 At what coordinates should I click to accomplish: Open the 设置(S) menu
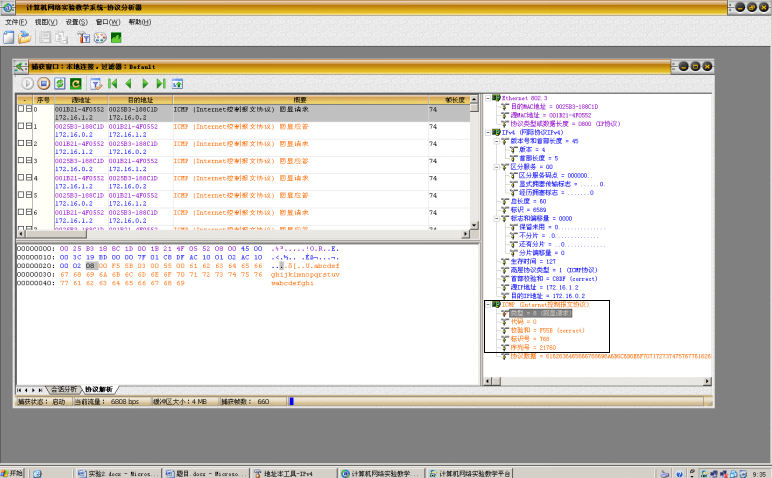pyautogui.click(x=76, y=22)
